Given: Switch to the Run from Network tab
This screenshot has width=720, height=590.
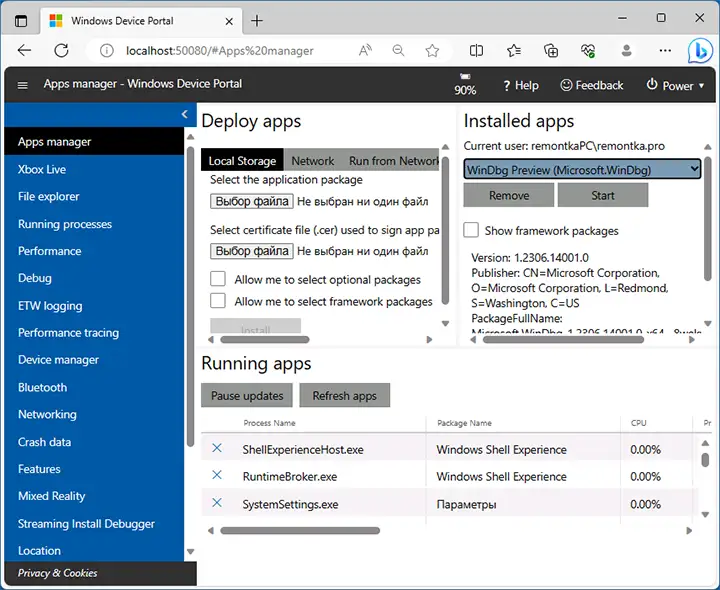Looking at the screenshot, I should 394,161.
